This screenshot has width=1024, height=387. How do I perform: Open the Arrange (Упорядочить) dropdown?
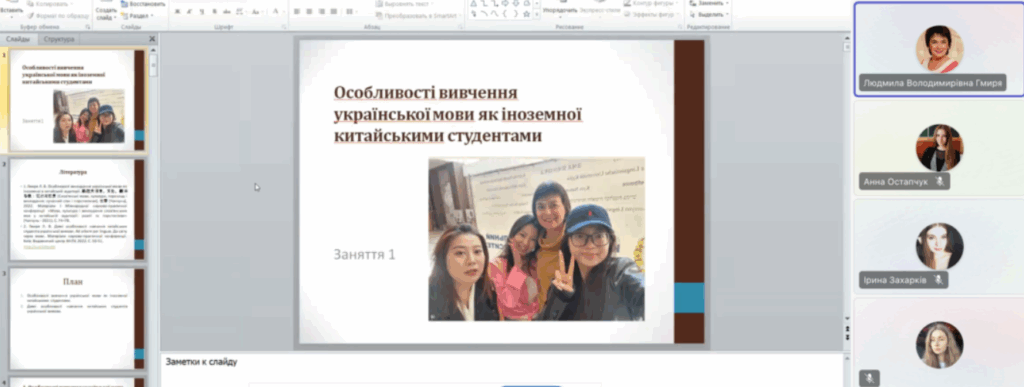click(x=560, y=10)
